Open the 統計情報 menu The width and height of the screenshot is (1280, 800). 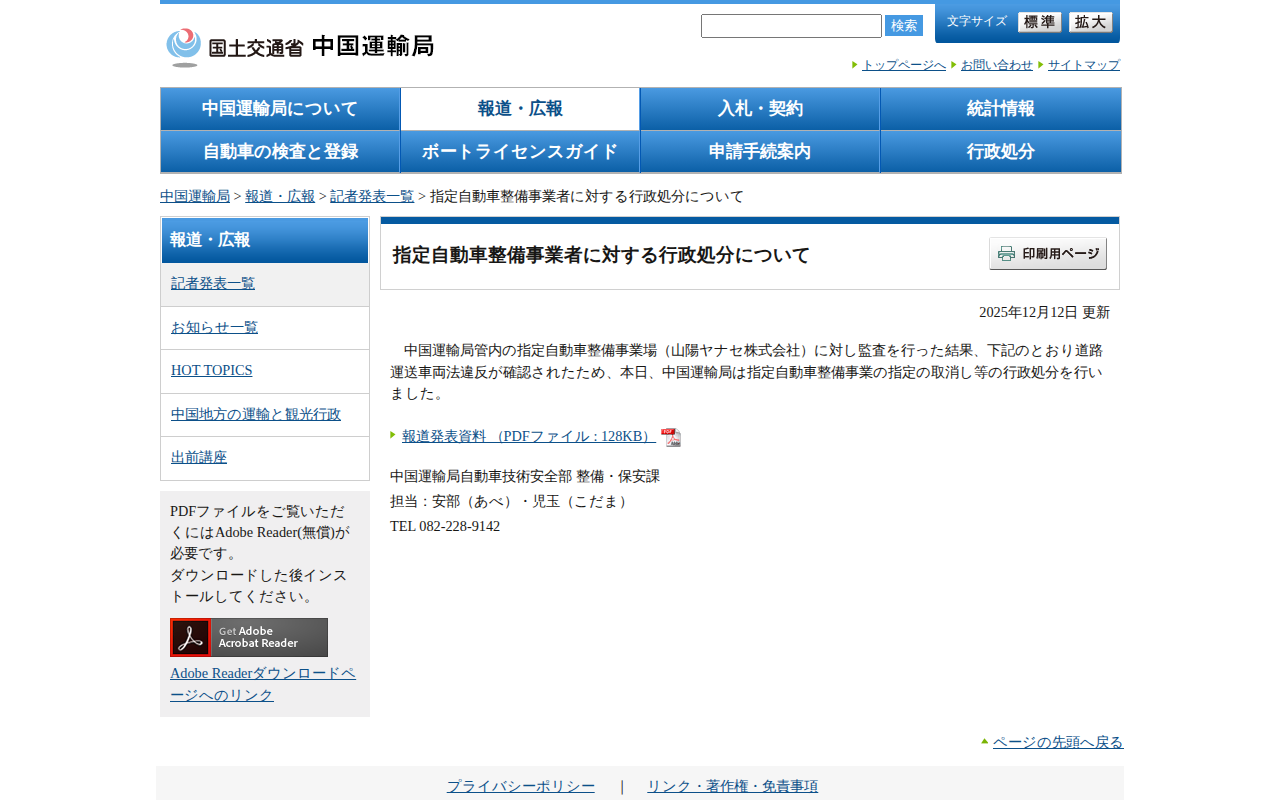point(1001,109)
